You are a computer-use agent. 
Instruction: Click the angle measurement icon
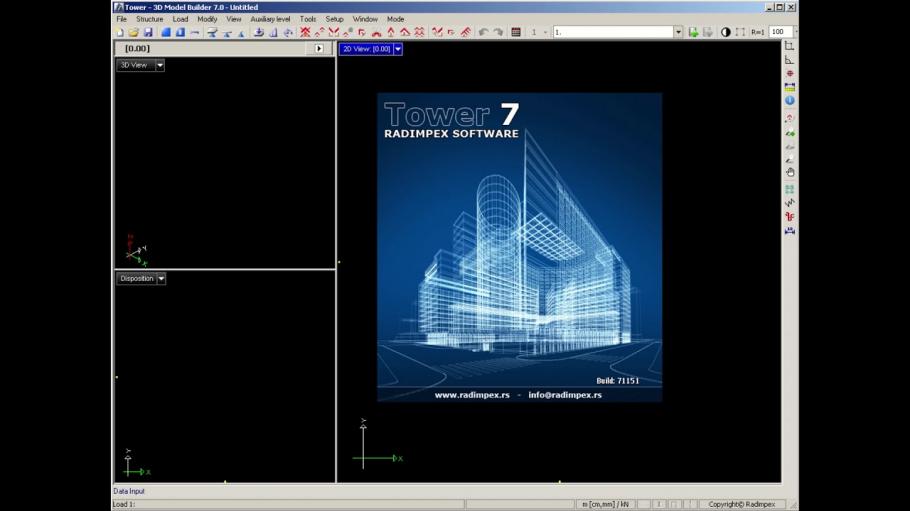[790, 60]
